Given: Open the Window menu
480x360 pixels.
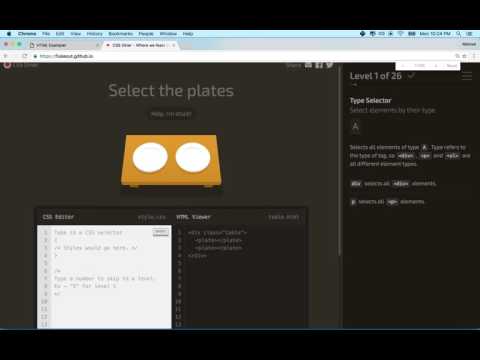Looking at the screenshot, I should (x=168, y=34).
